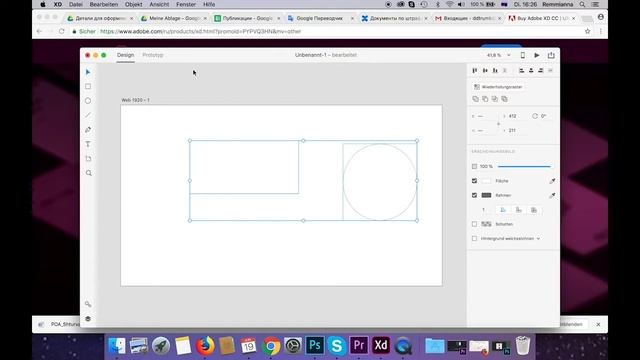
Task: Click the Wiederholungsraster repeat grid button
Action: (498, 87)
